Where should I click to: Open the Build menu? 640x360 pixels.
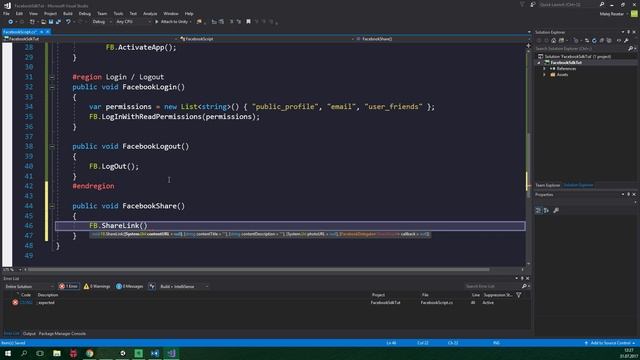coord(68,13)
